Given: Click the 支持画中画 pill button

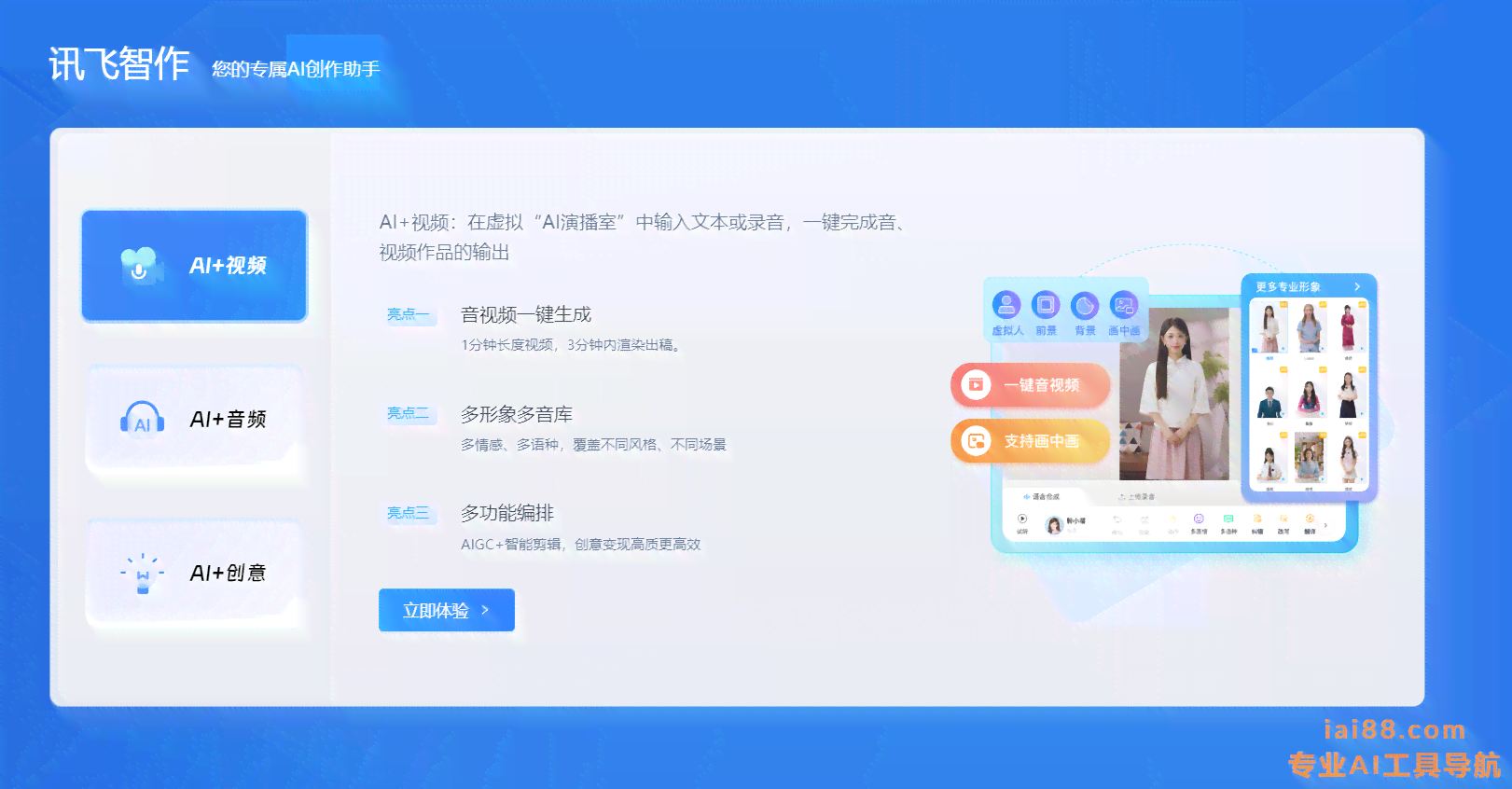Looking at the screenshot, I should 1031,440.
